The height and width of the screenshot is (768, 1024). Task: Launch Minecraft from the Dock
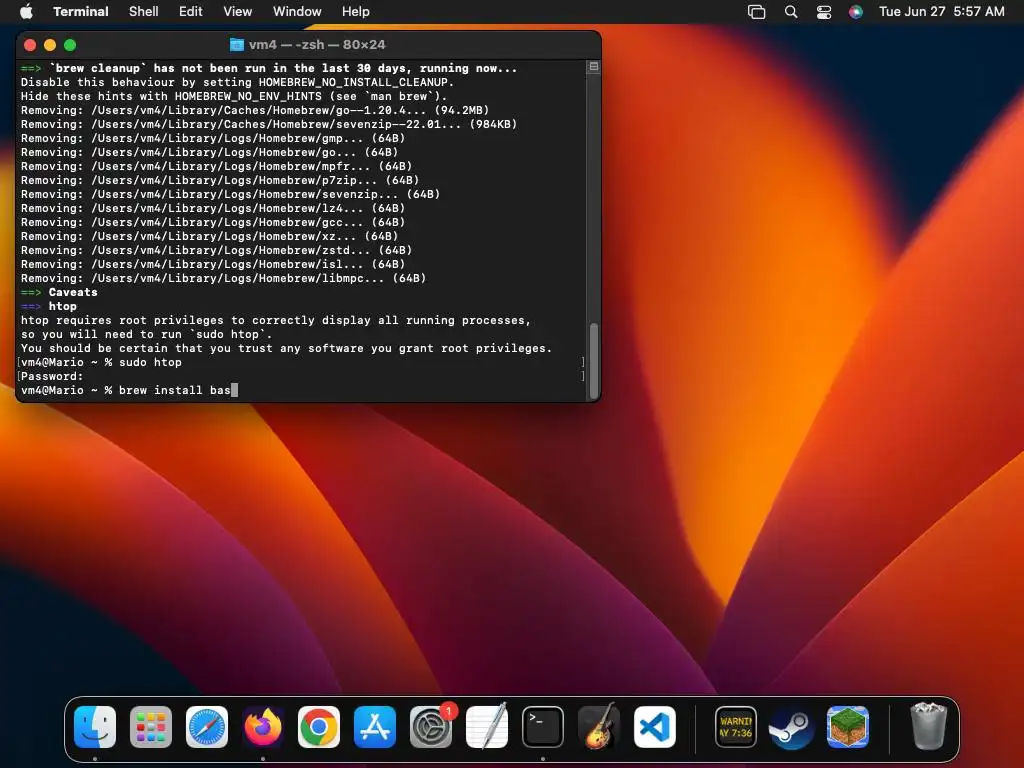tap(848, 726)
